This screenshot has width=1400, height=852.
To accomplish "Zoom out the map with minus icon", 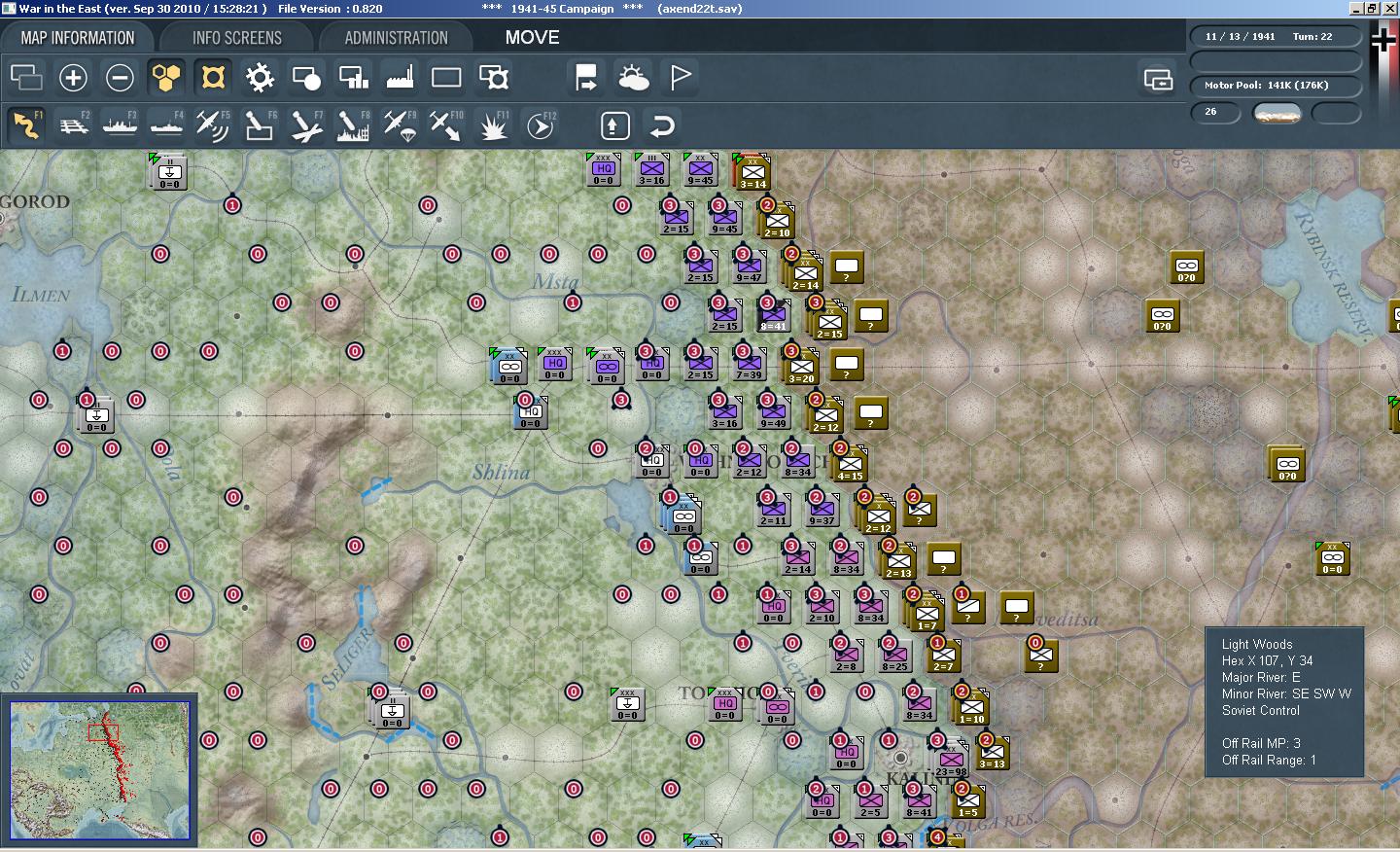I will (x=120, y=78).
